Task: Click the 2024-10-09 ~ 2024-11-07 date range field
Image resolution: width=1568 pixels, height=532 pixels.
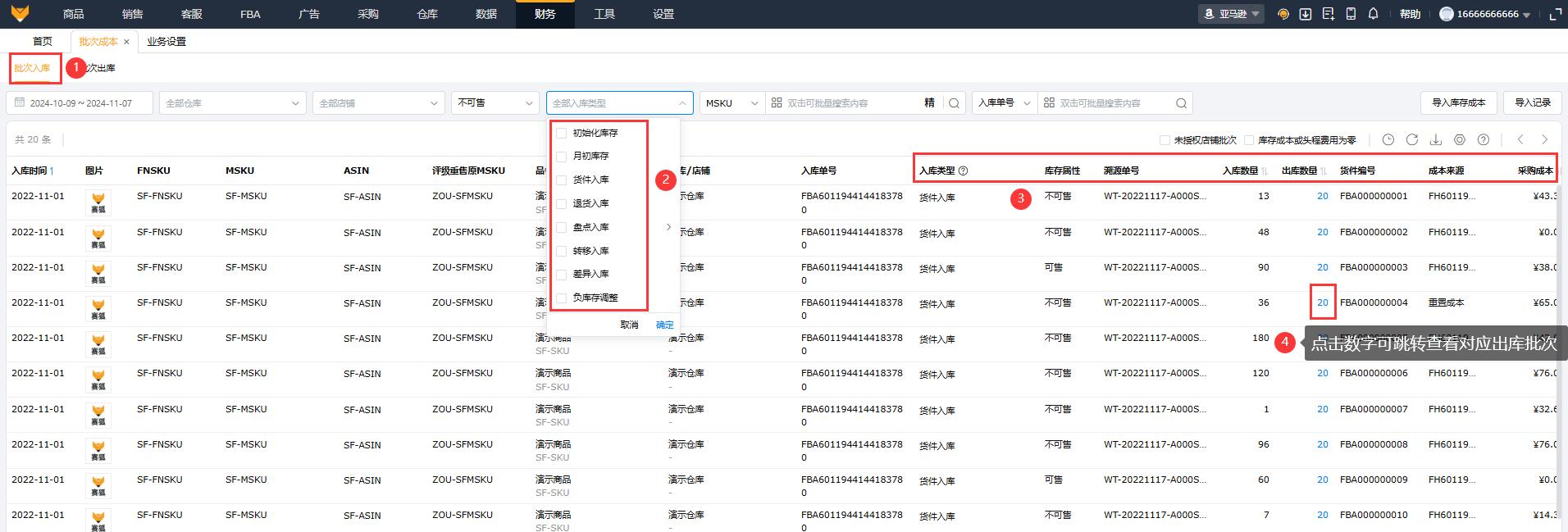Action: coord(80,103)
